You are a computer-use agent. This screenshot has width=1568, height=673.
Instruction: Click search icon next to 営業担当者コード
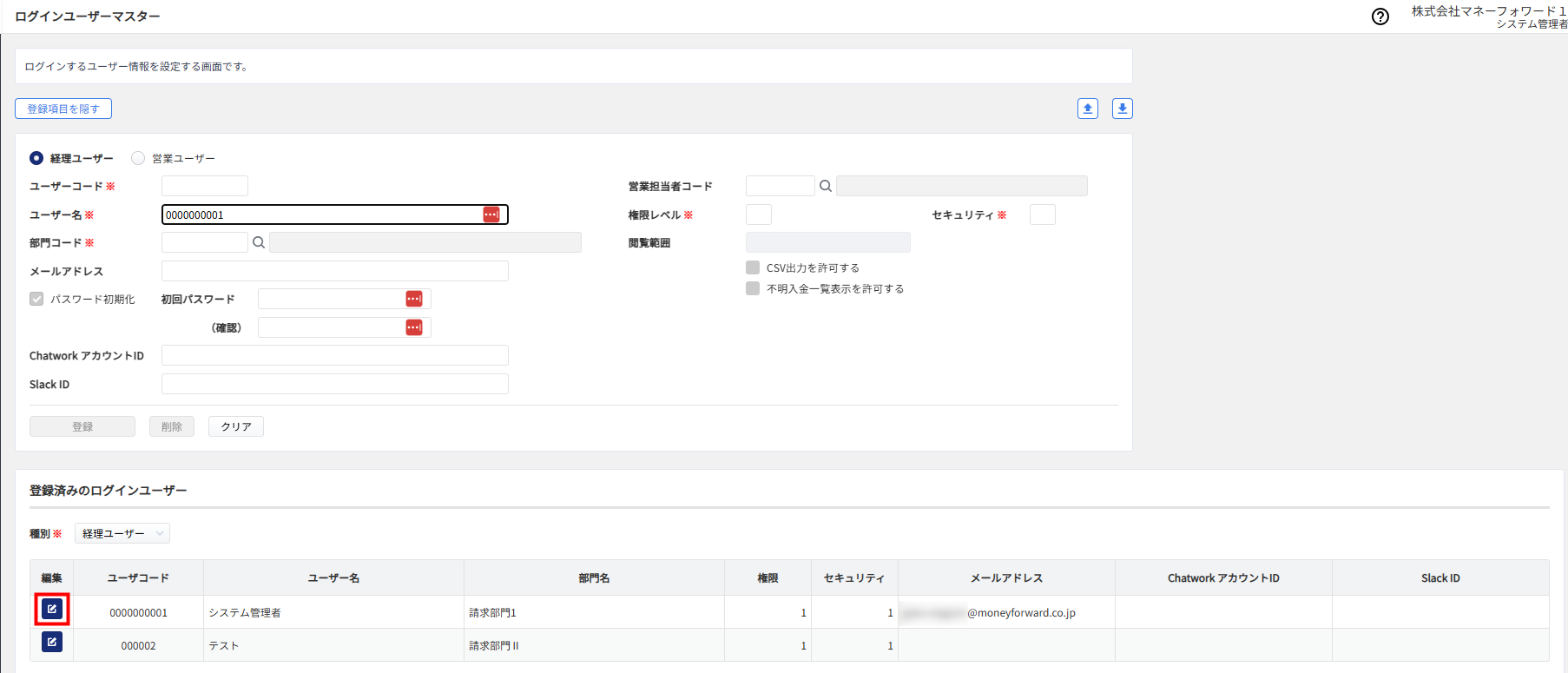[826, 186]
